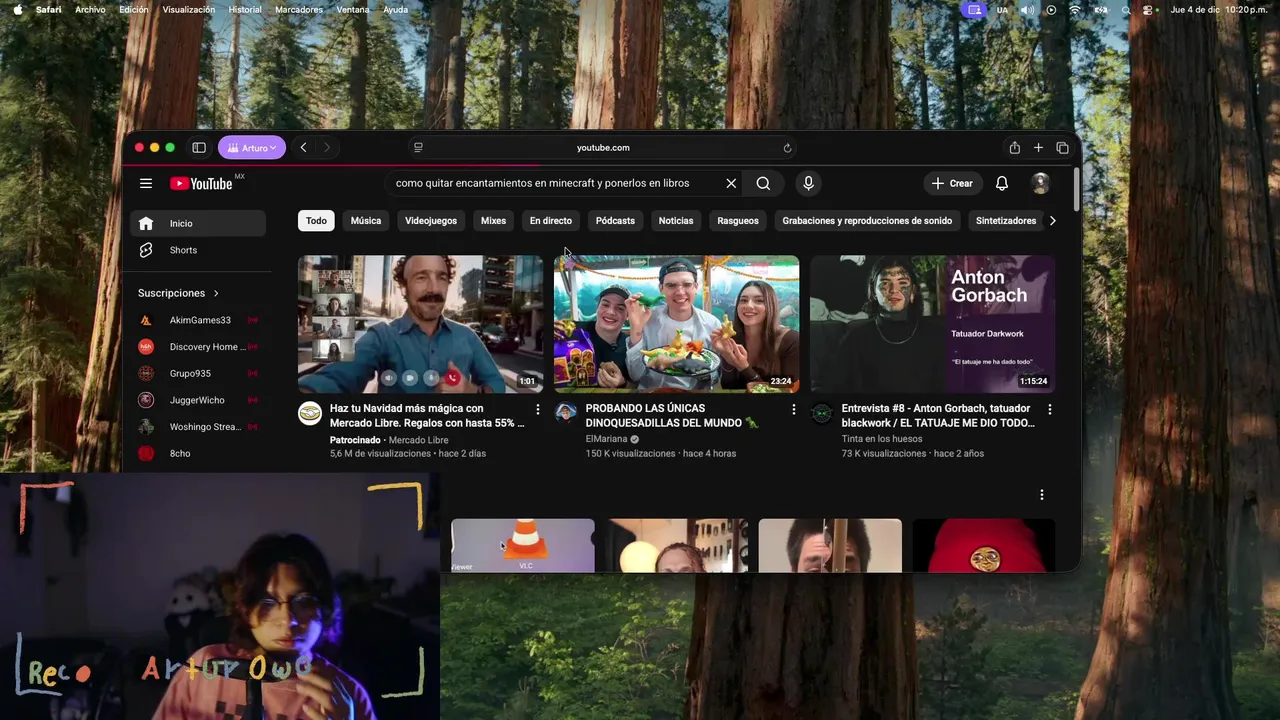The width and height of the screenshot is (1280, 720).
Task: Open the Tinta en los huesos channel
Action: tap(882, 439)
